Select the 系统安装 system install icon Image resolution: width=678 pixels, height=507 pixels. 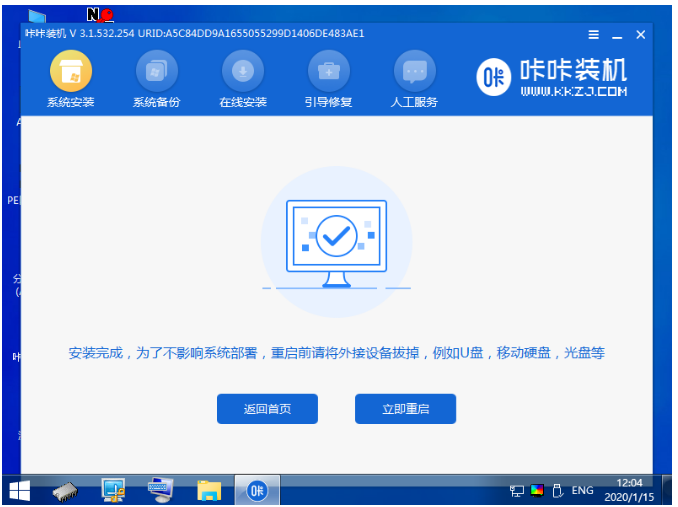point(70,71)
